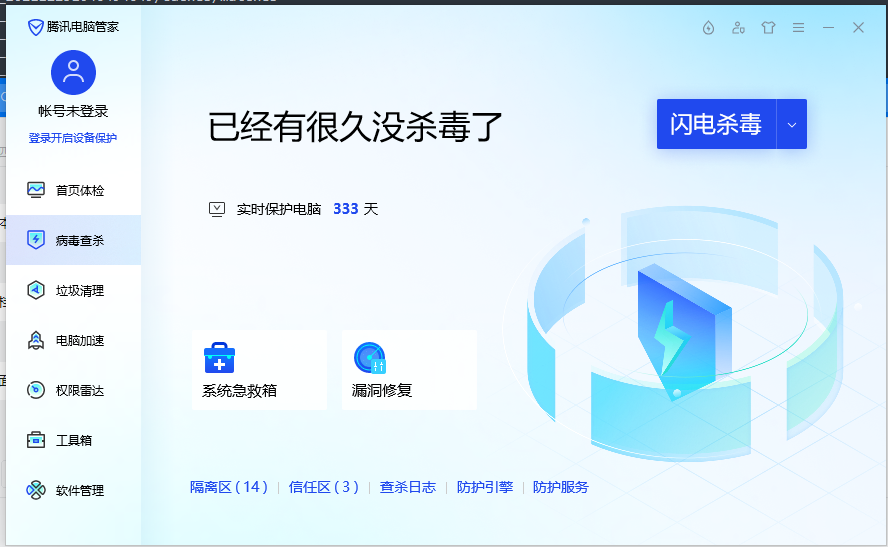888x547 pixels.
Task: Open the hamburger main menu
Action: (x=798, y=28)
